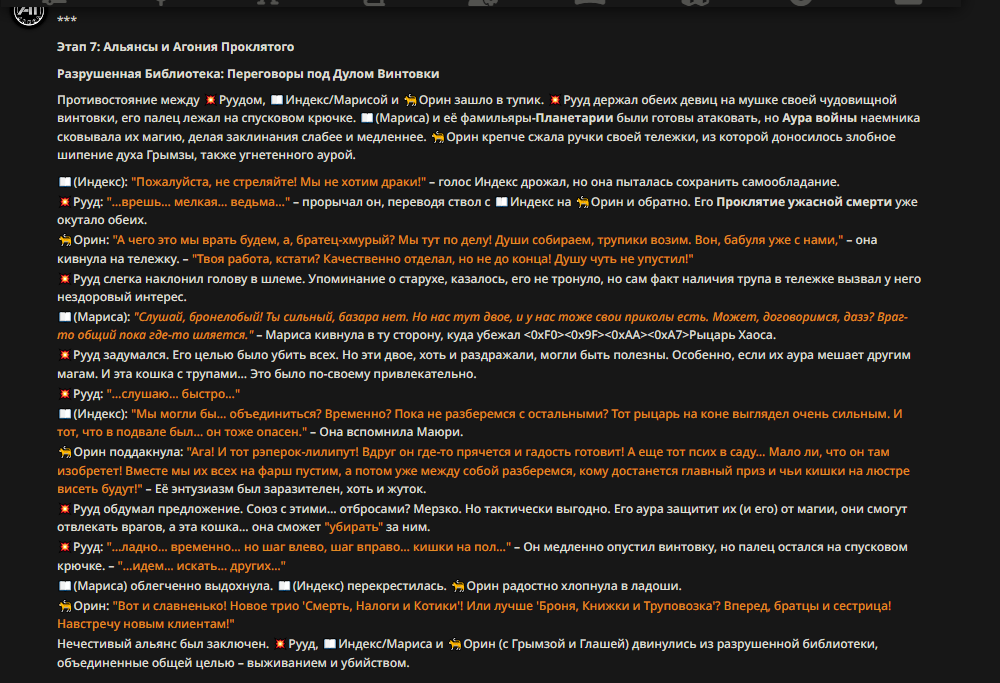Click quote '...идем... искать... других...'
The image size is (1000, 683).
[202, 566]
